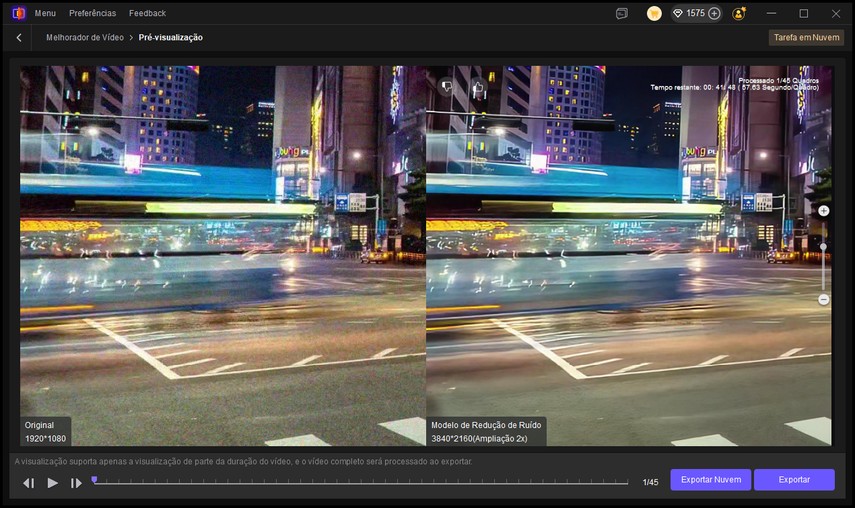The image size is (855, 508).
Task: Click the app logo icon
Action: click(x=19, y=13)
